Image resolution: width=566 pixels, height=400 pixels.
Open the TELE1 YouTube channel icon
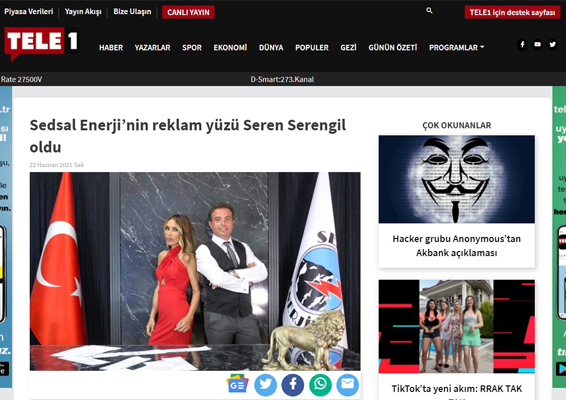pos(537,44)
